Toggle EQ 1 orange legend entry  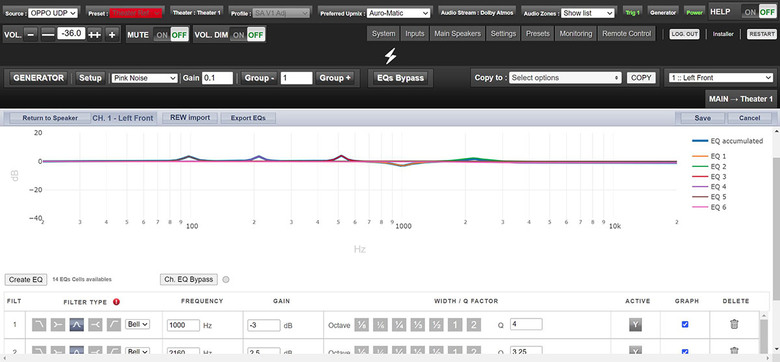pos(709,157)
